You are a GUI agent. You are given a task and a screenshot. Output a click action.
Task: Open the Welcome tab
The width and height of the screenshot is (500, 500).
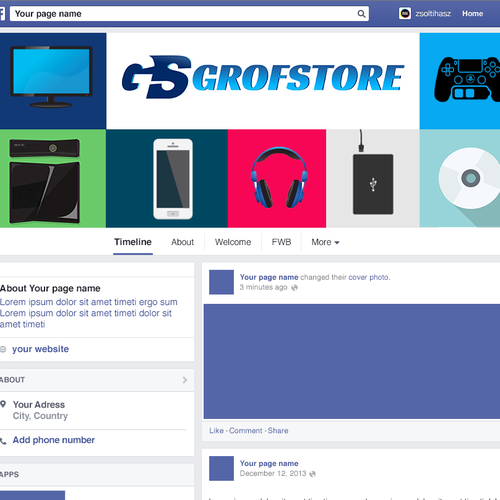[x=233, y=242]
